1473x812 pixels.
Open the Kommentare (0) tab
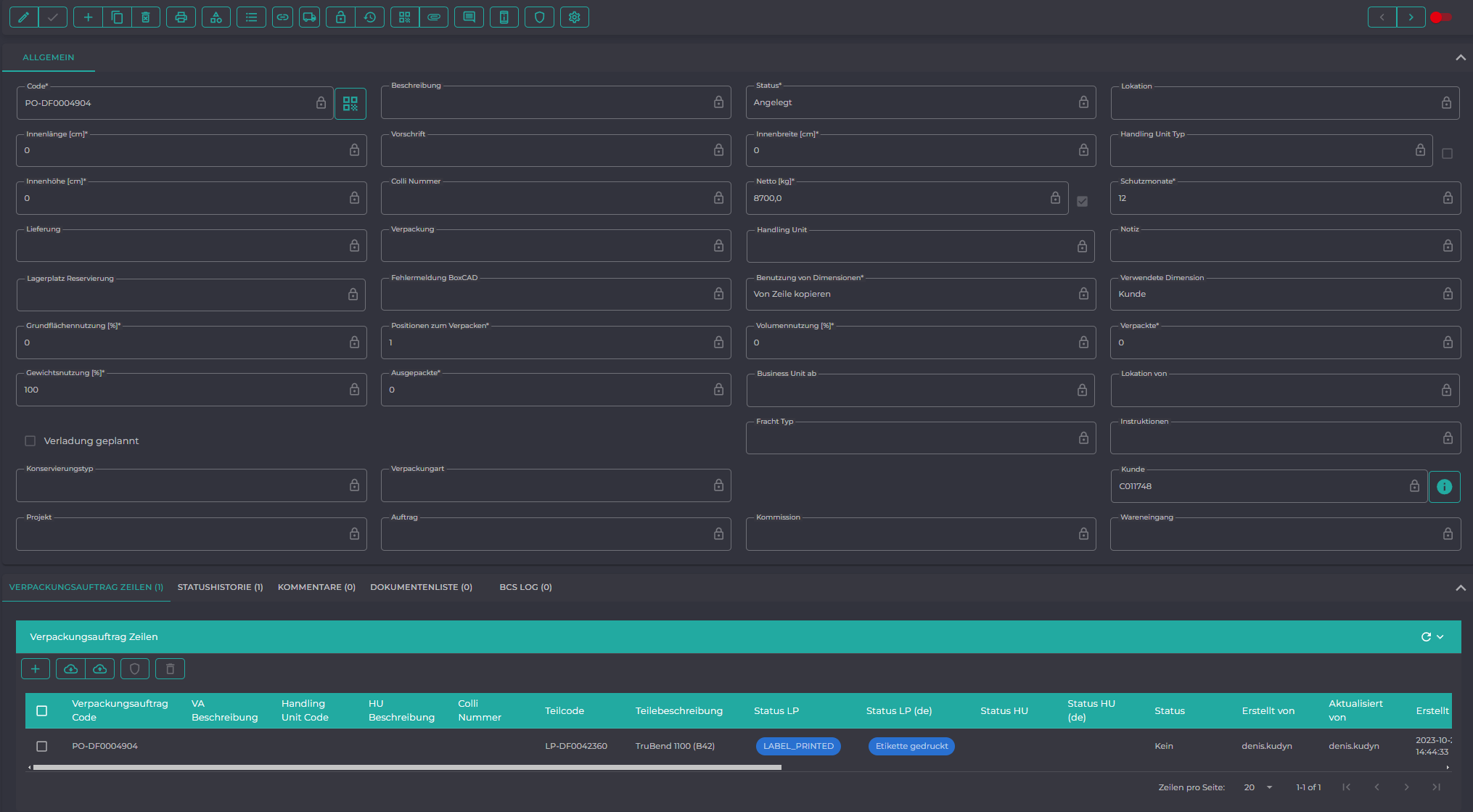pyautogui.click(x=316, y=588)
